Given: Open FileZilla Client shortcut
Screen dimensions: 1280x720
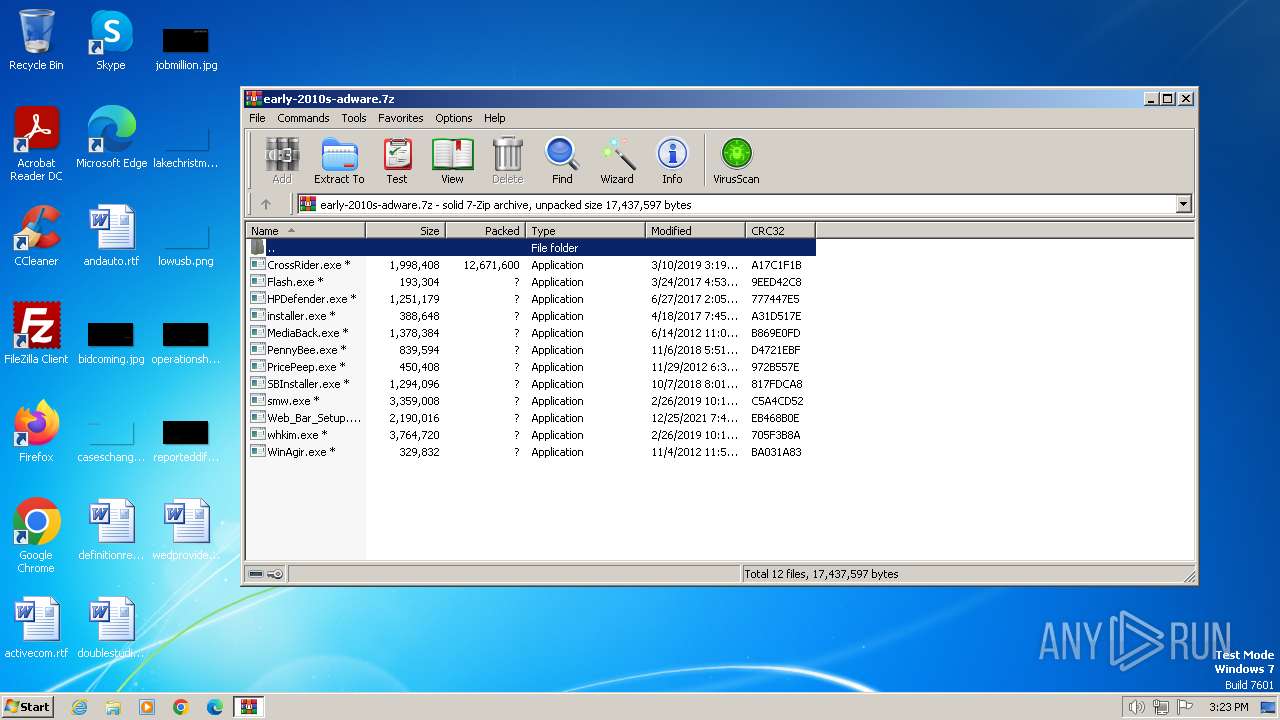Looking at the screenshot, I should [36, 334].
